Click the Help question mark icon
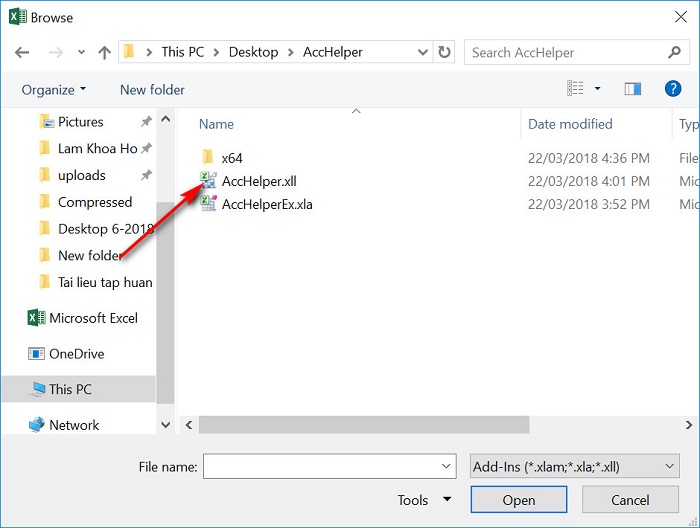Image resolution: width=700 pixels, height=528 pixels. pyautogui.click(x=673, y=89)
